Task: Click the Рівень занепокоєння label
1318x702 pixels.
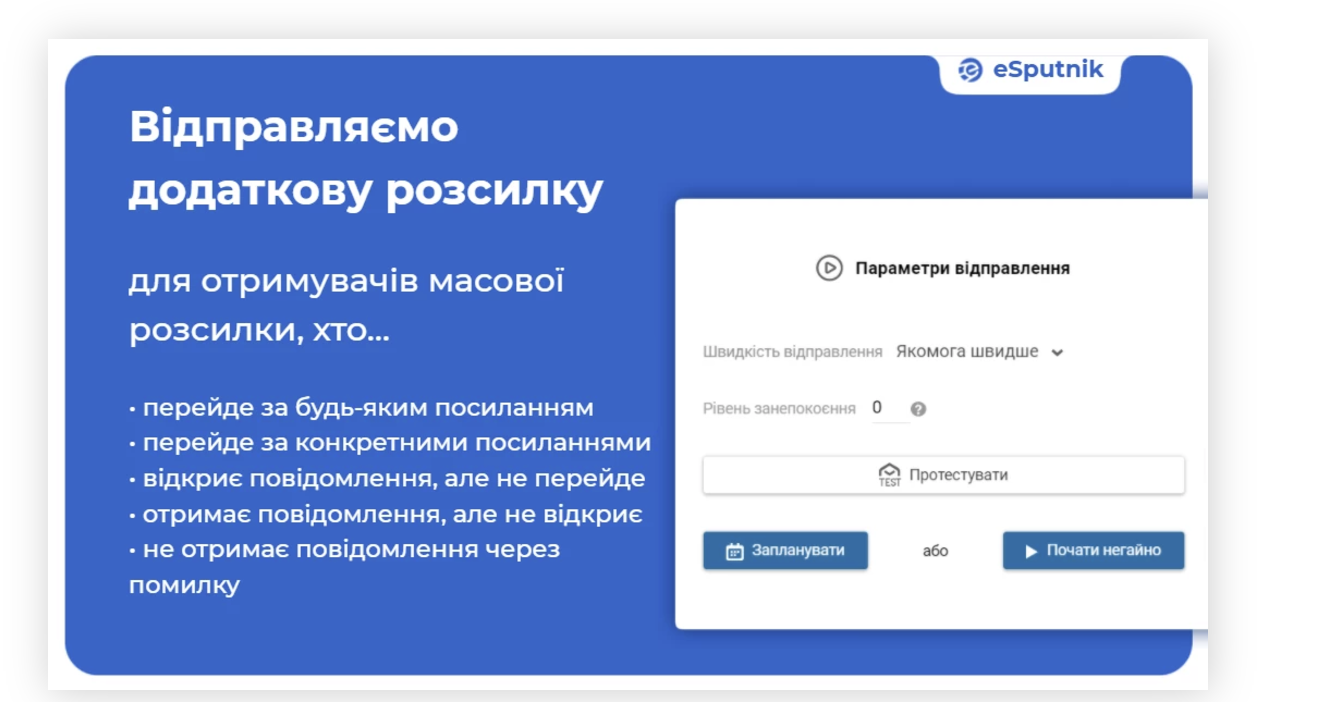Action: tap(779, 409)
